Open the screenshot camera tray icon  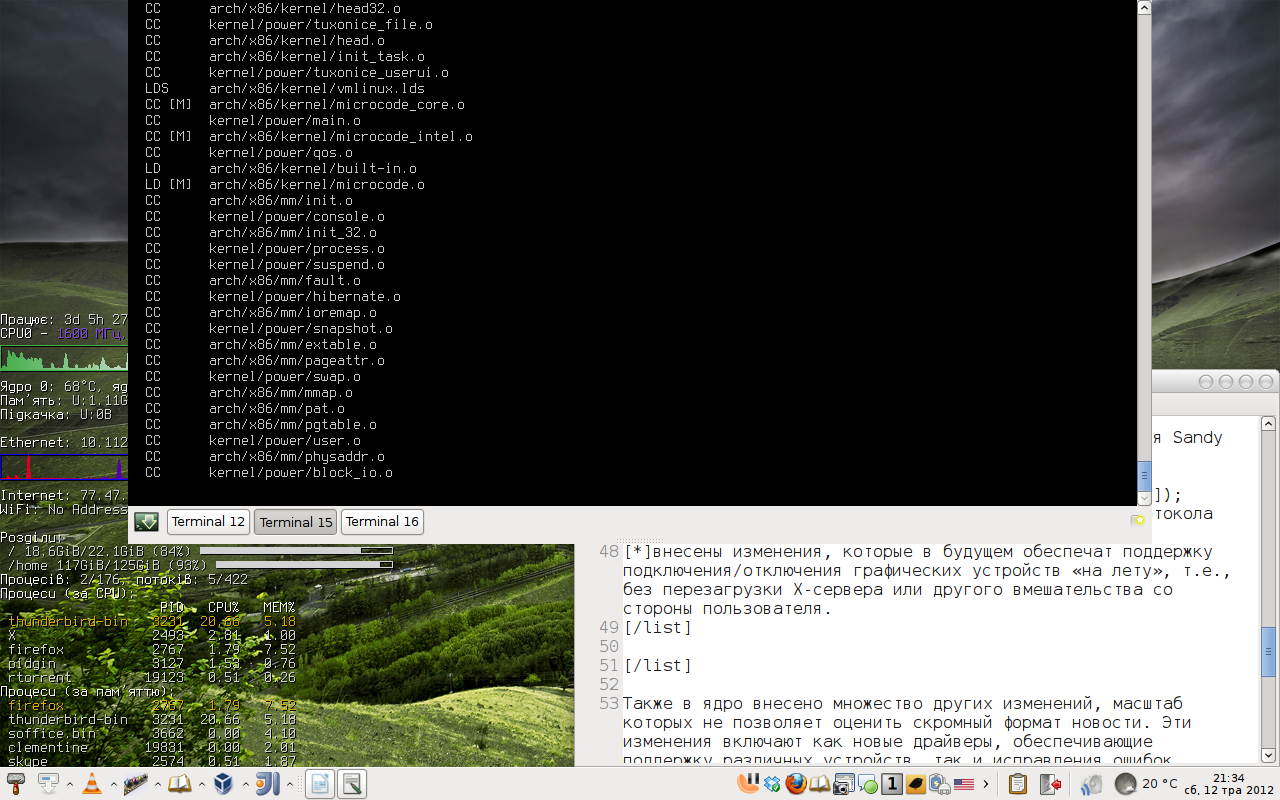click(x=844, y=784)
